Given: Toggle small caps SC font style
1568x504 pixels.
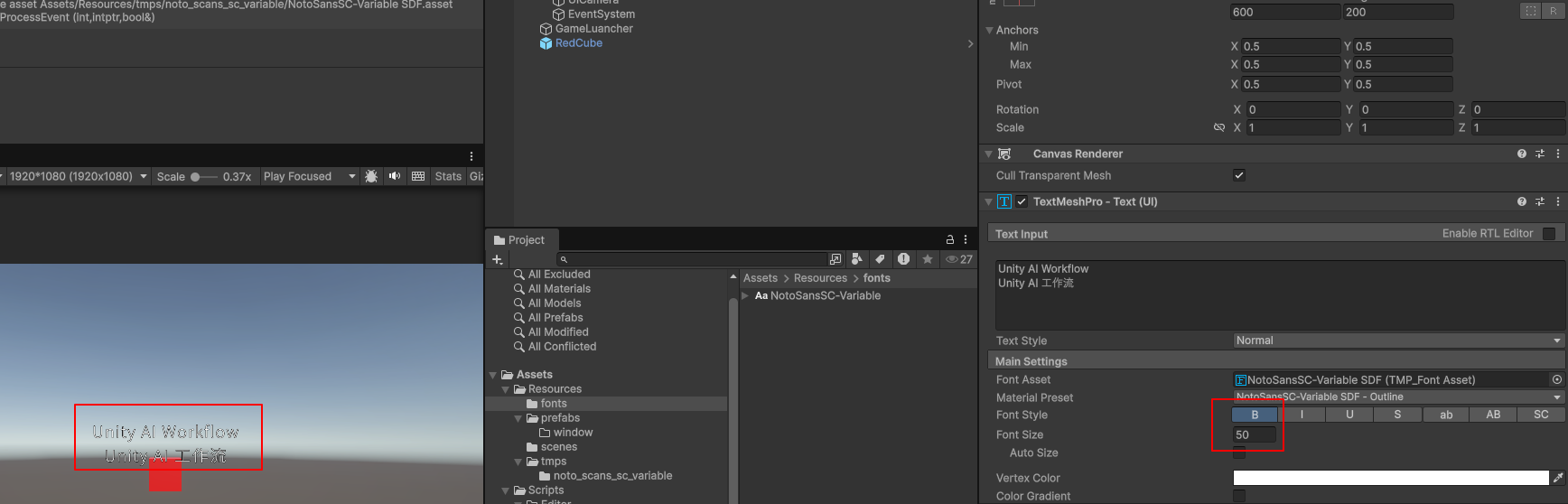Looking at the screenshot, I should tap(1541, 415).
